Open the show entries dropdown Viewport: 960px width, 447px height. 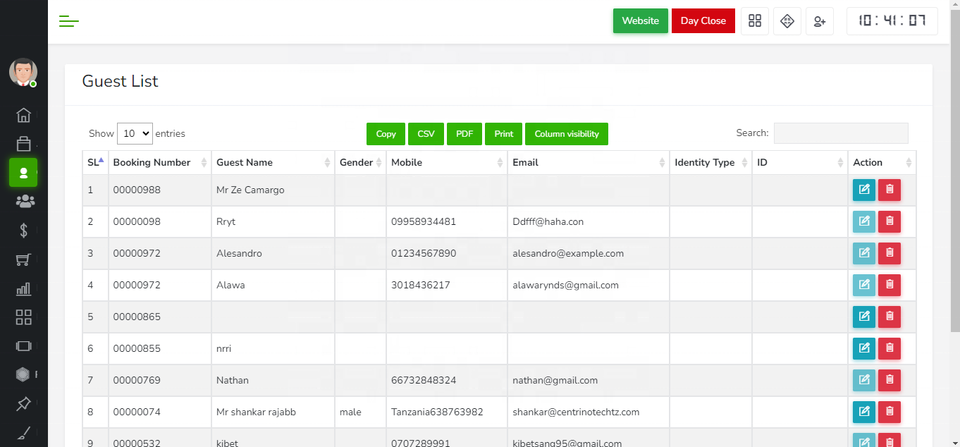135,133
